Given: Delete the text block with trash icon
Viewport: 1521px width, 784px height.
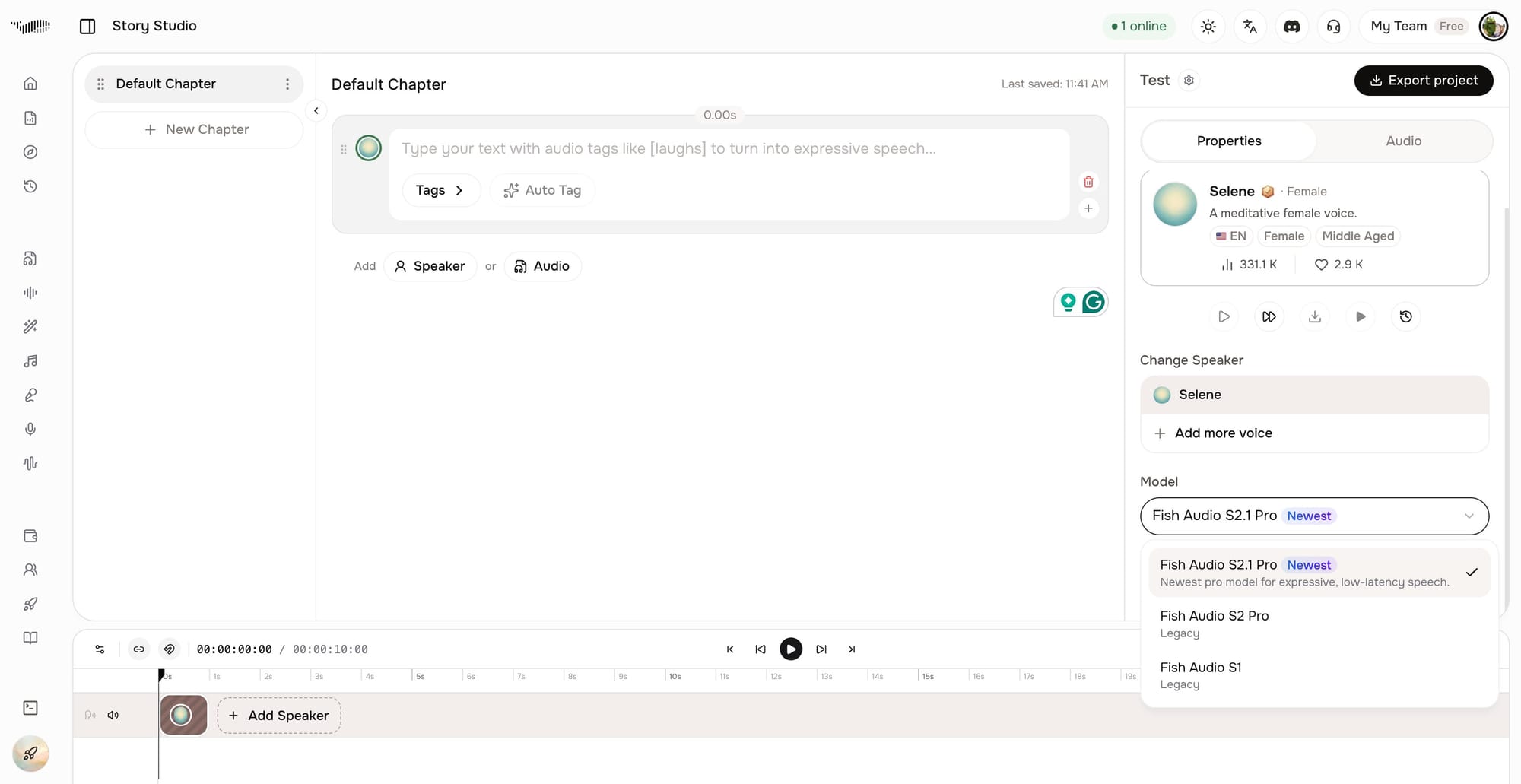Looking at the screenshot, I should click(x=1088, y=182).
